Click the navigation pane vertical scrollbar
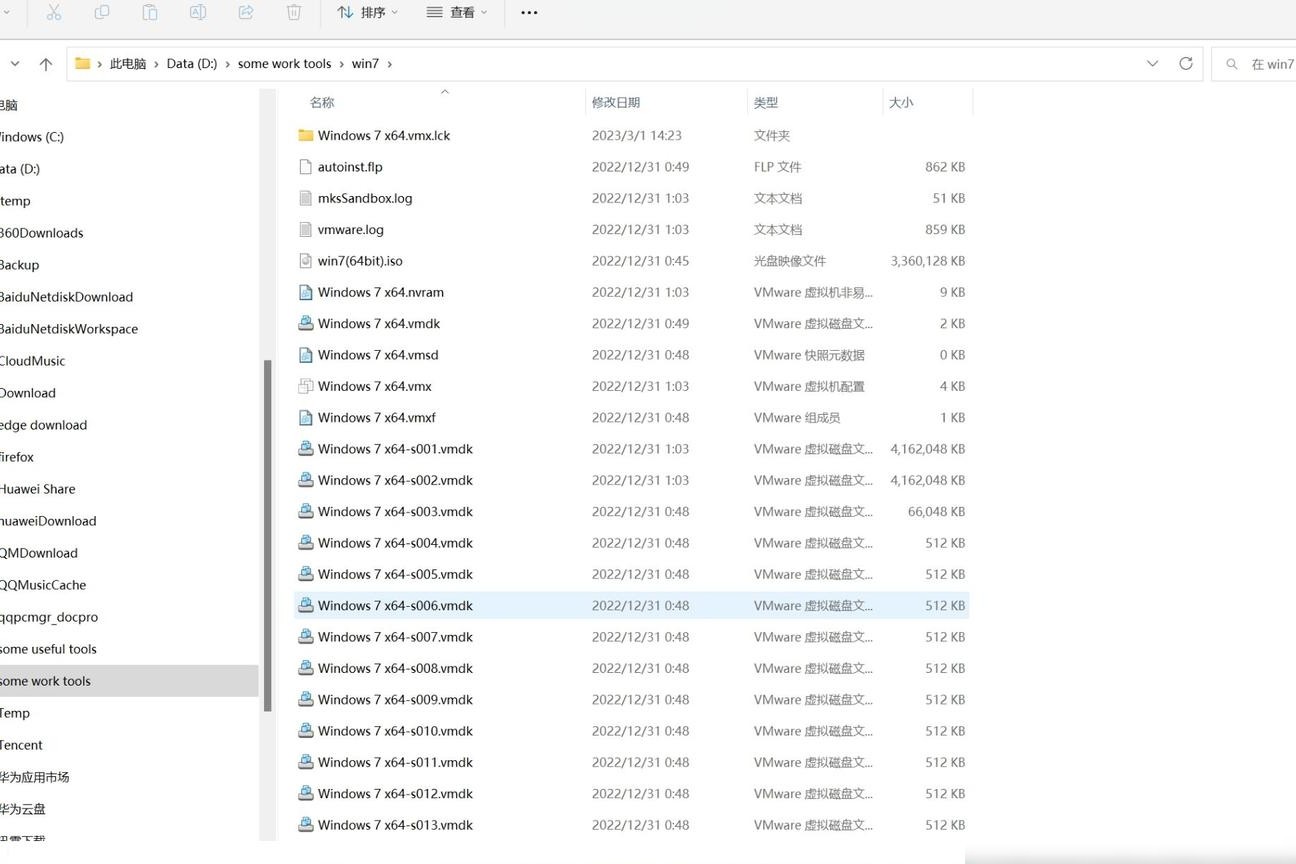The width and height of the screenshot is (1296, 864). pyautogui.click(x=267, y=535)
